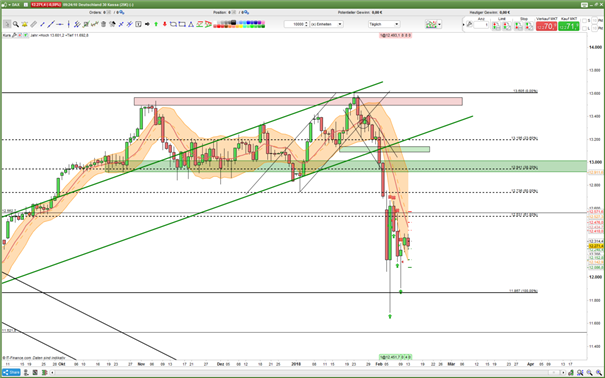Select the ruler measurement tool
This screenshot has width=605, height=378.
[x=34, y=24]
